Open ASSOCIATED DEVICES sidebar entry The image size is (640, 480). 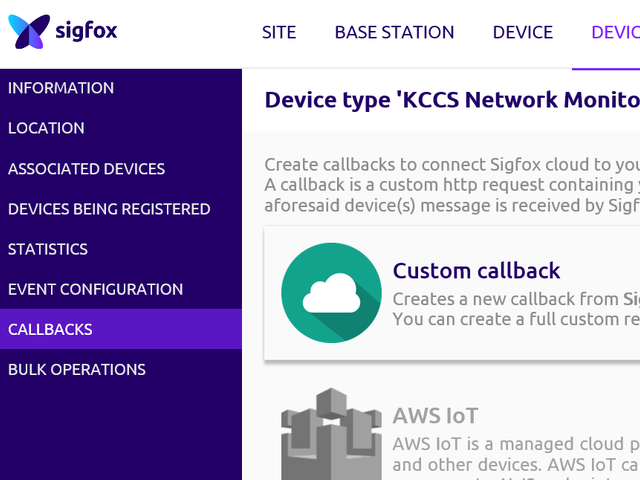click(x=86, y=169)
